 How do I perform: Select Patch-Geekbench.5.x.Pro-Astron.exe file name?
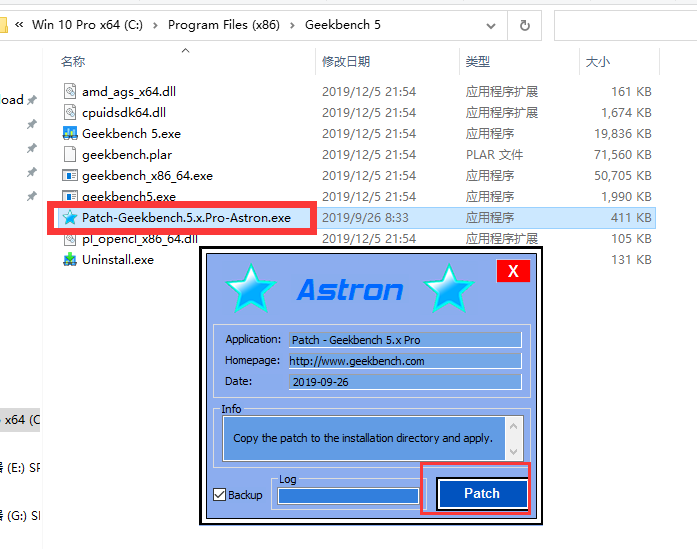click(186, 217)
